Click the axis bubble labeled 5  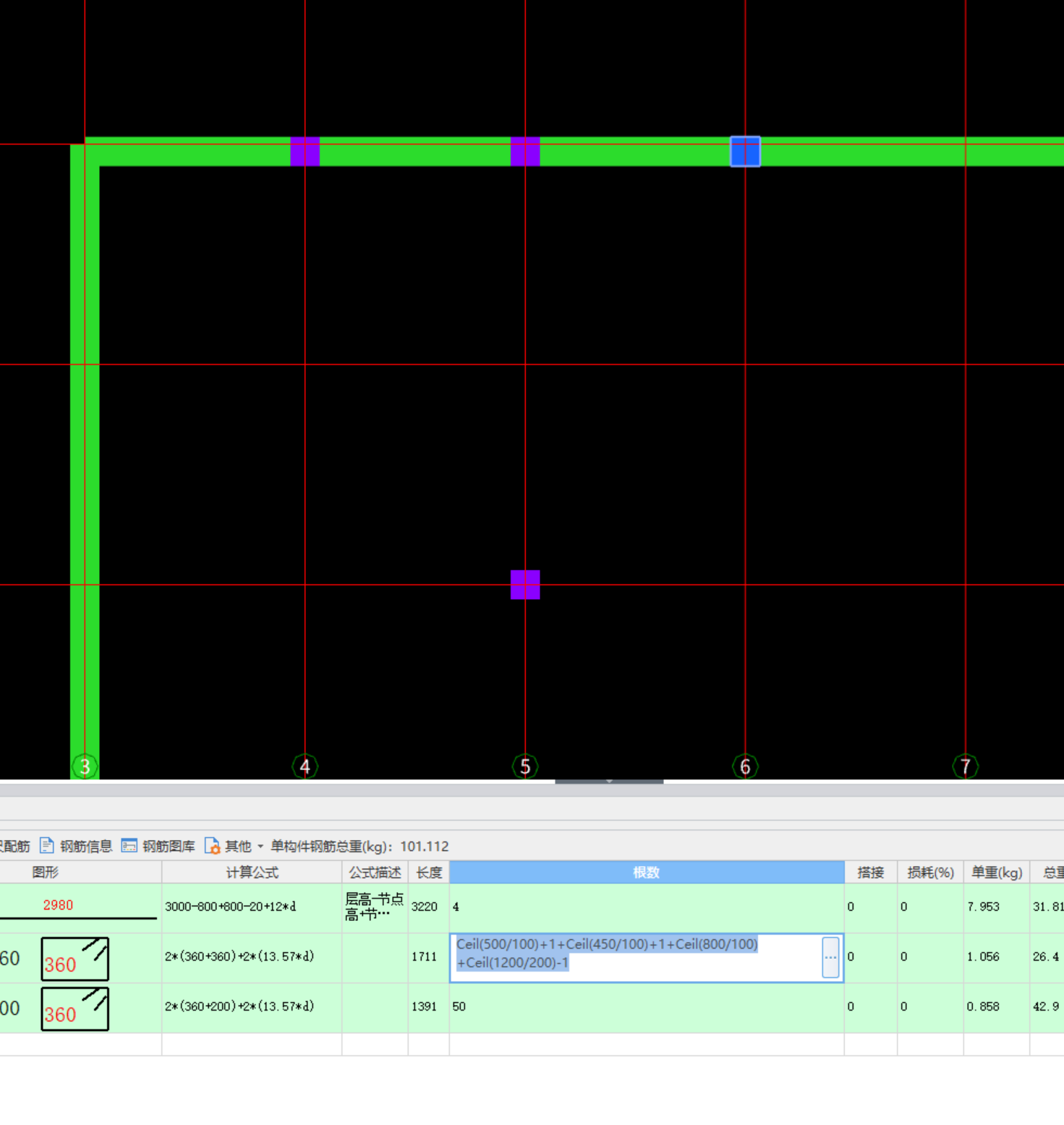[525, 766]
